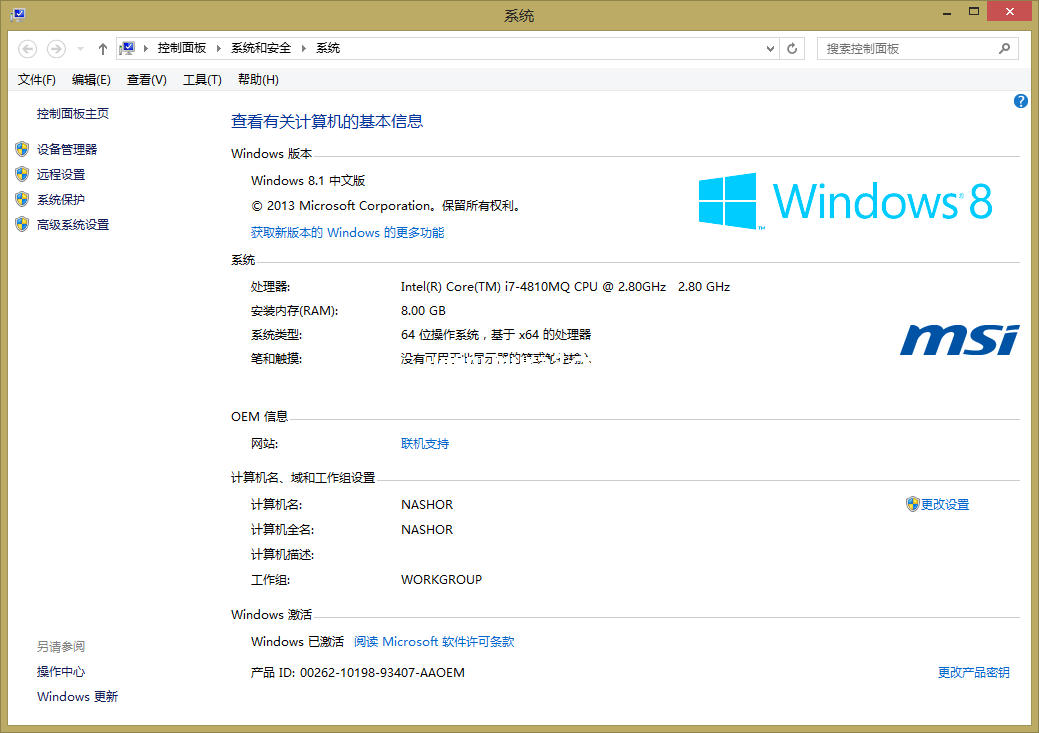The width and height of the screenshot is (1039, 733).
Task: Click the Forward navigation arrow
Action: 56,48
